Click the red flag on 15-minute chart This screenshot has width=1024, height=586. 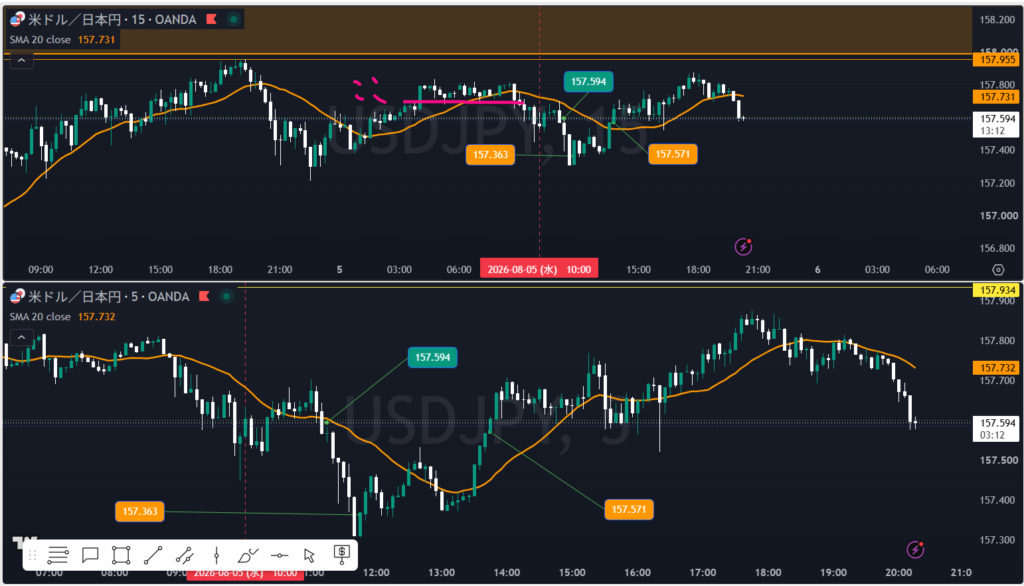[212, 19]
